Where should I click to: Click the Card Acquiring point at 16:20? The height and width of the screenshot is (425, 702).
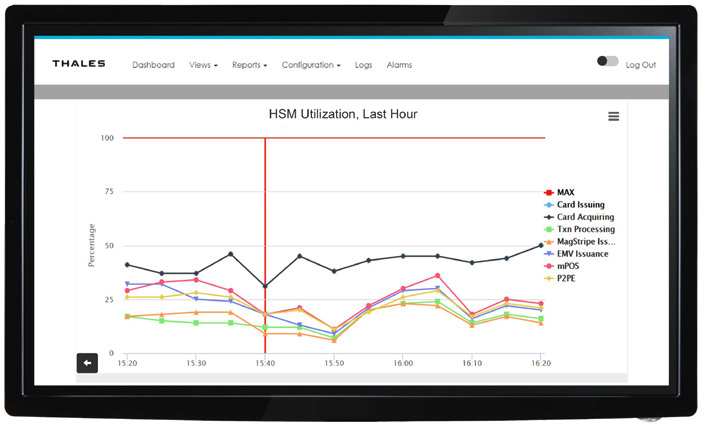click(x=541, y=245)
